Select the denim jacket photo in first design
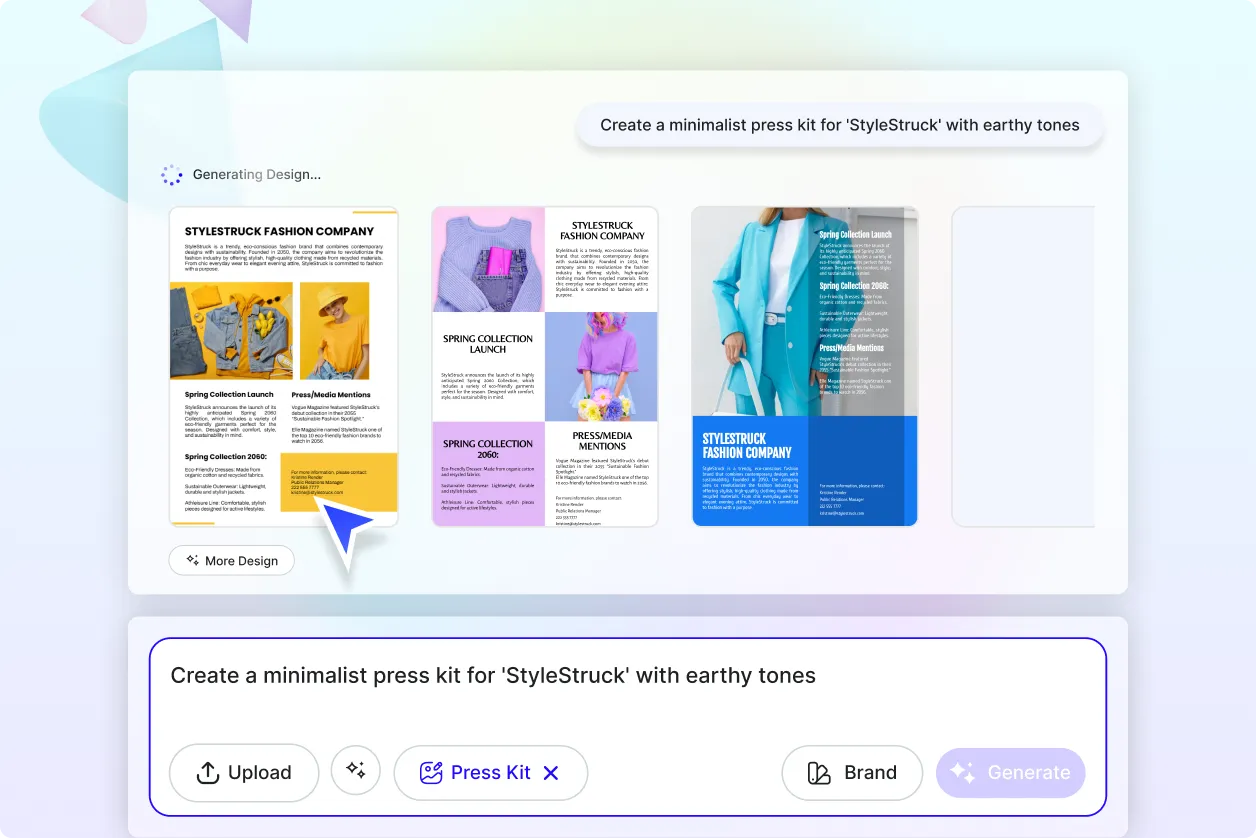1256x838 pixels. (x=231, y=330)
